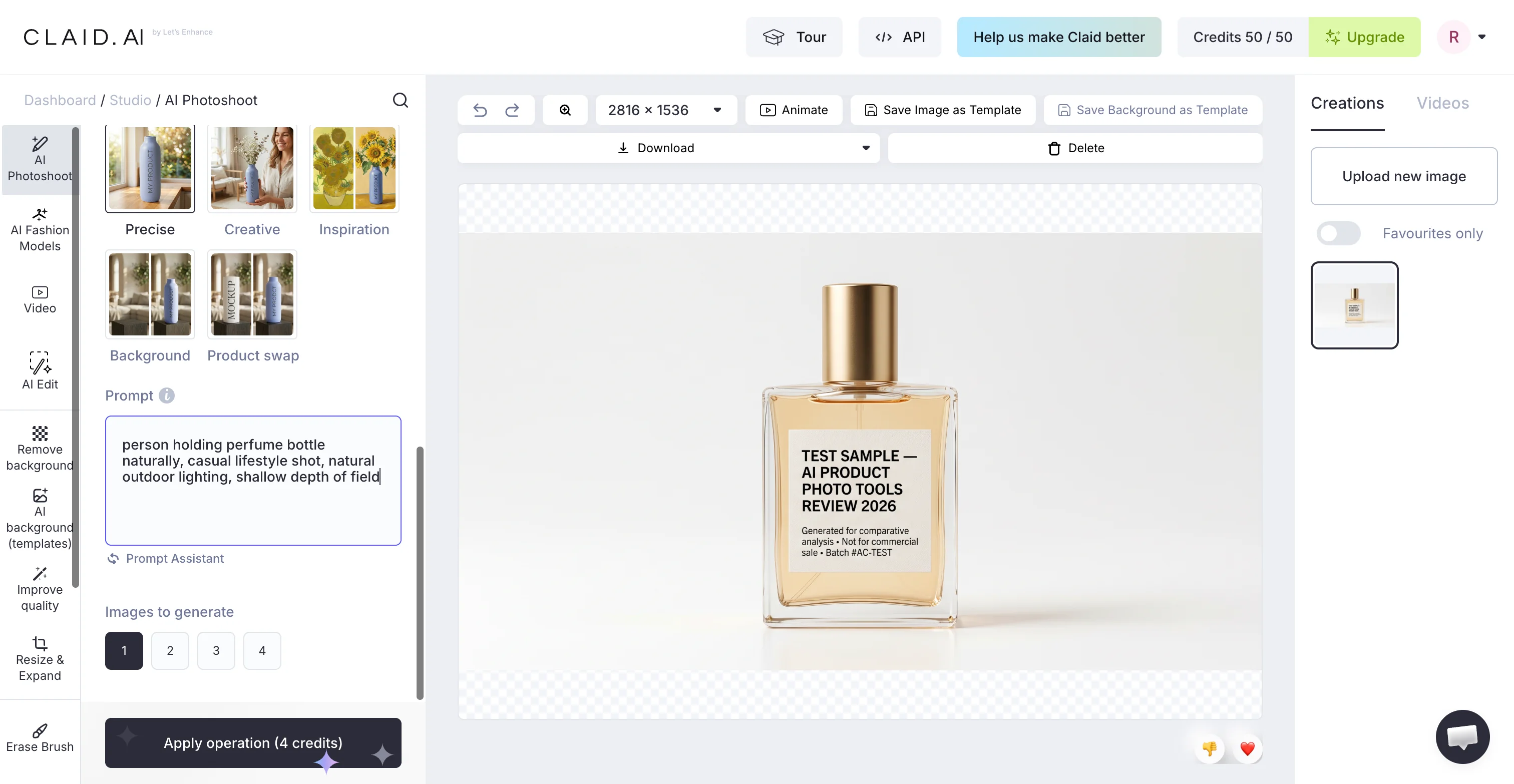Click the zoom-in magnifier button
Screen dimensions: 1514x784
click(565, 110)
